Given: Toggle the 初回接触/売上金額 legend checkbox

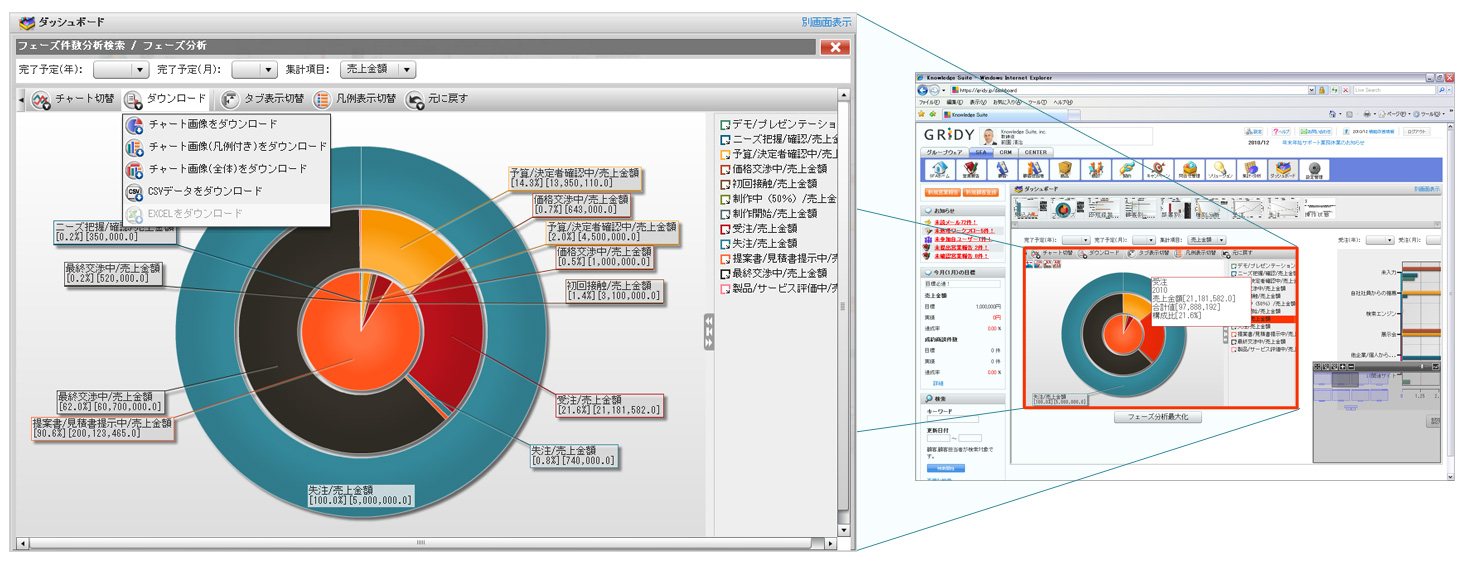Looking at the screenshot, I should point(725,184).
